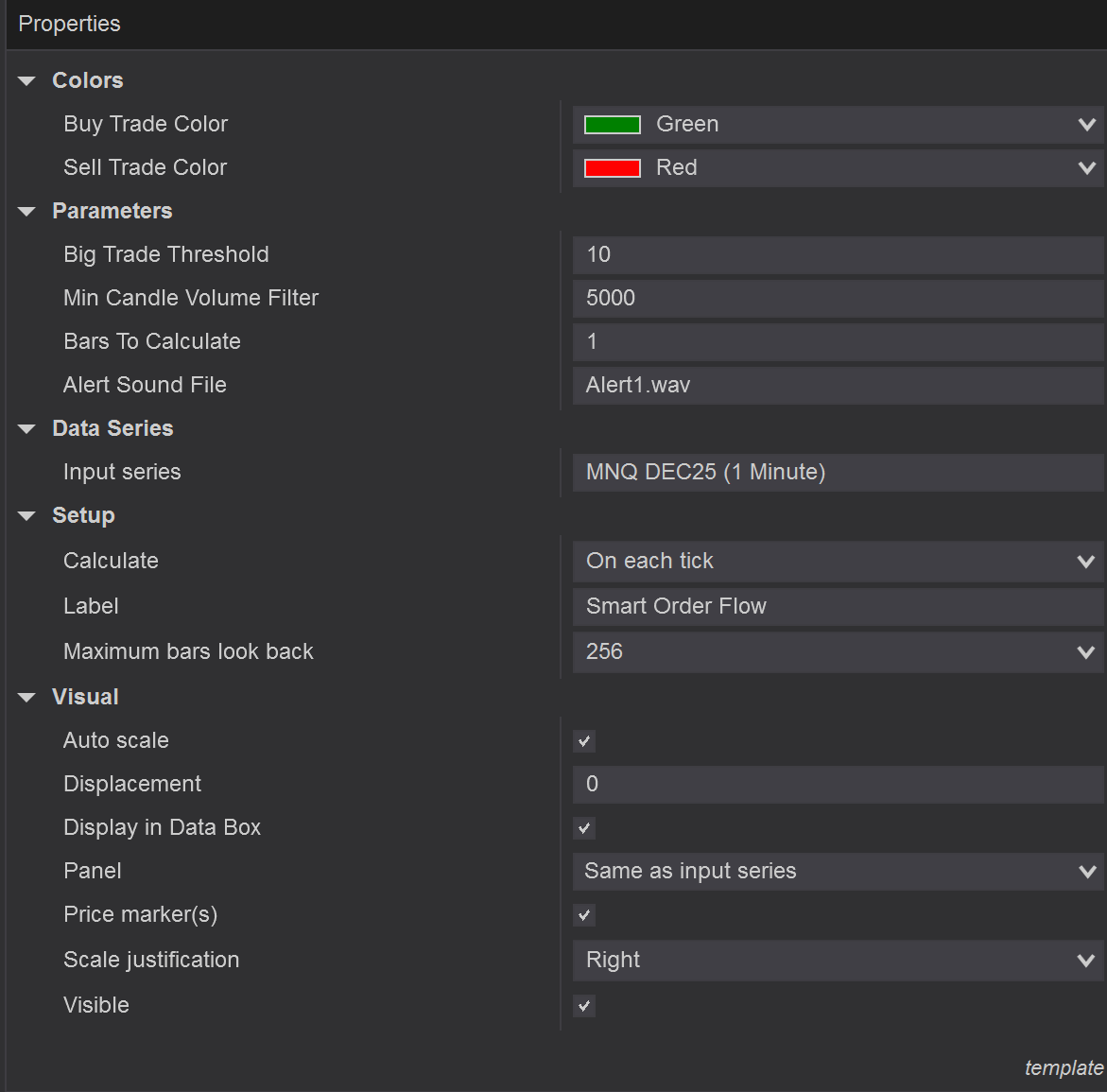Click the green Buy Trade color swatch

pyautogui.click(x=613, y=125)
